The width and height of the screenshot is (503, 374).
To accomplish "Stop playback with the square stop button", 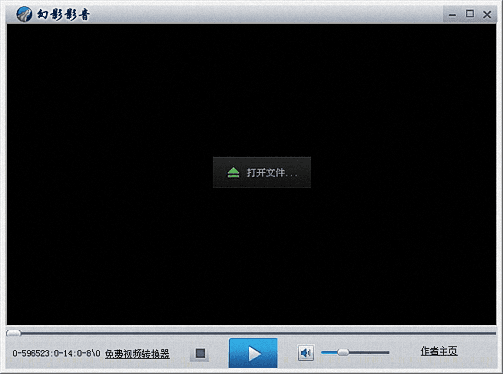I will click(200, 353).
